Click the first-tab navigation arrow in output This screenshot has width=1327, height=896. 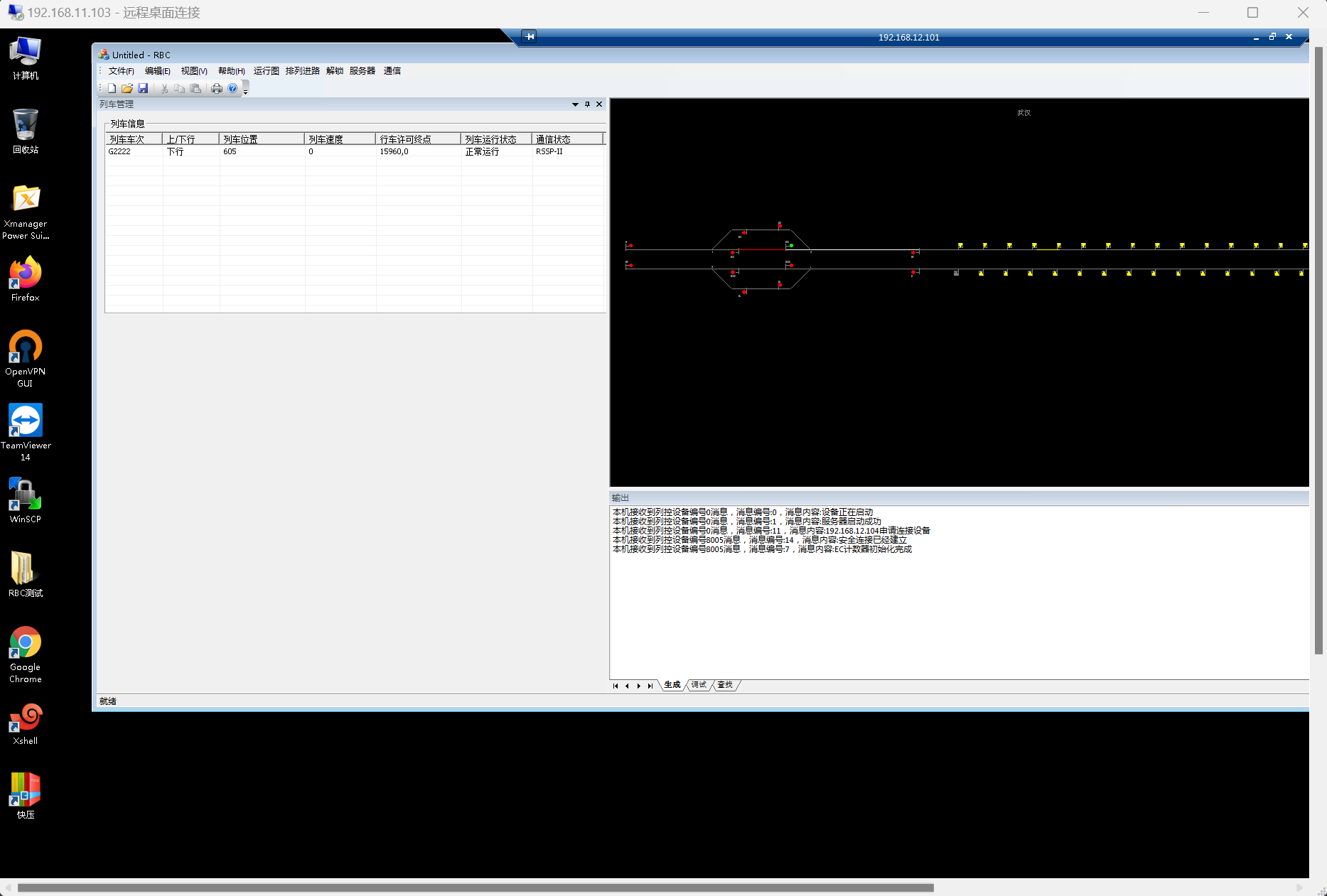pos(616,686)
